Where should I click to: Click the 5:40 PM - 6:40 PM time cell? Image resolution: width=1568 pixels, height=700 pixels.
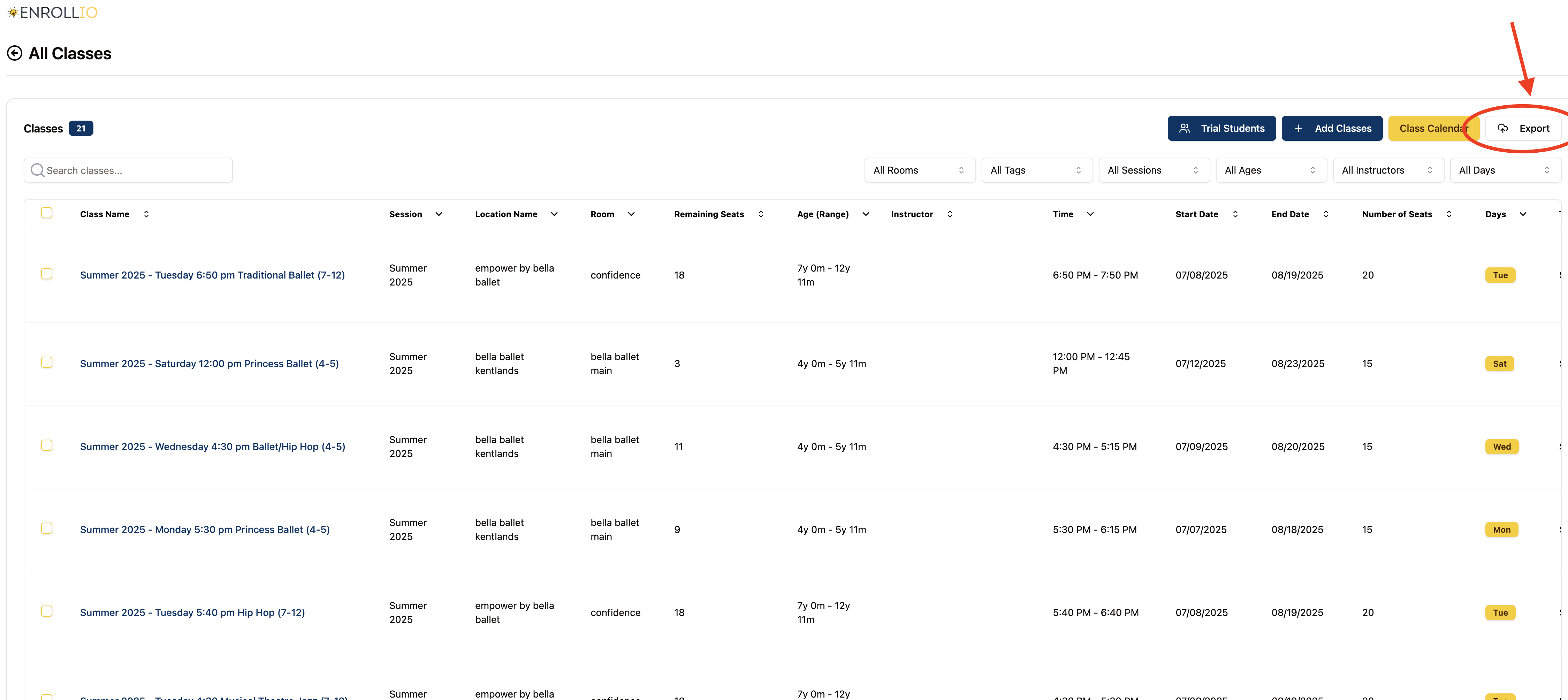pyautogui.click(x=1096, y=613)
